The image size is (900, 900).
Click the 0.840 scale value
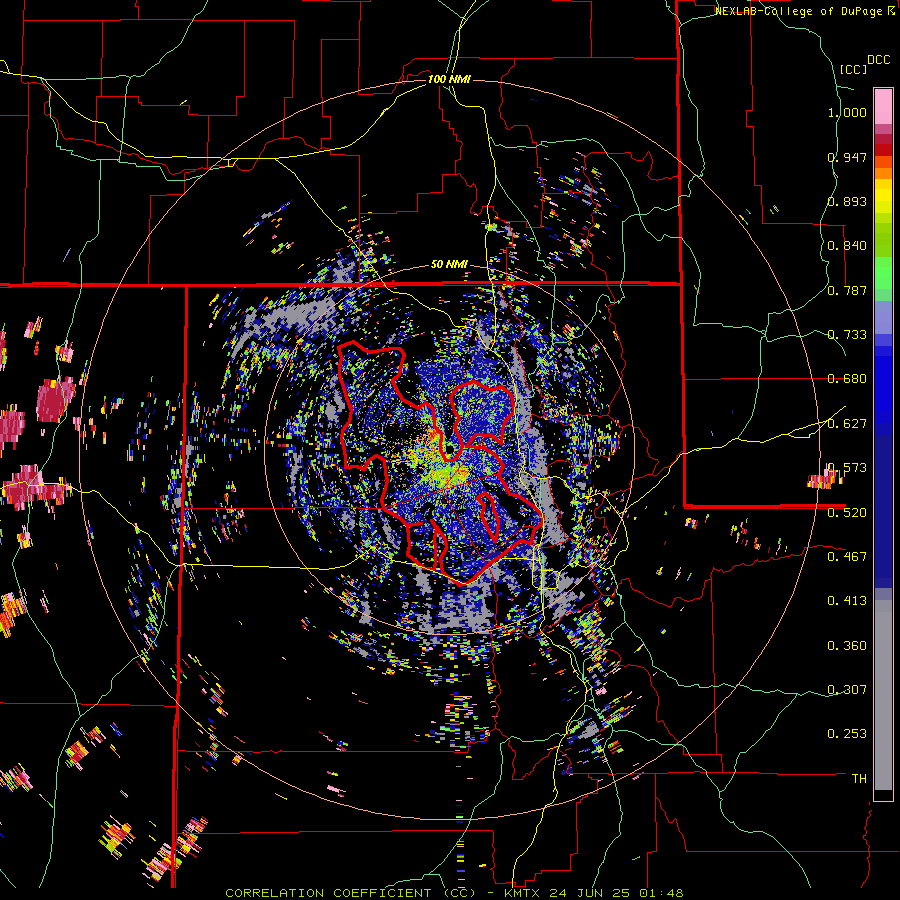[x=847, y=246]
